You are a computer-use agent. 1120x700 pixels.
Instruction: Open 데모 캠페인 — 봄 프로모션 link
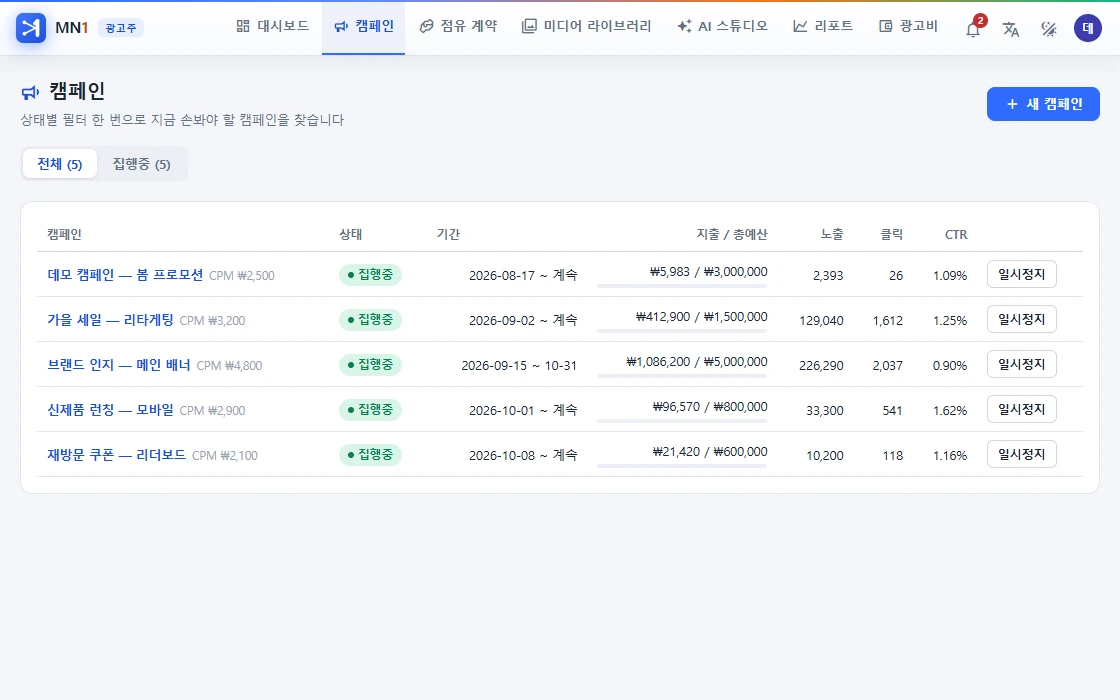pyautogui.click(x=125, y=275)
